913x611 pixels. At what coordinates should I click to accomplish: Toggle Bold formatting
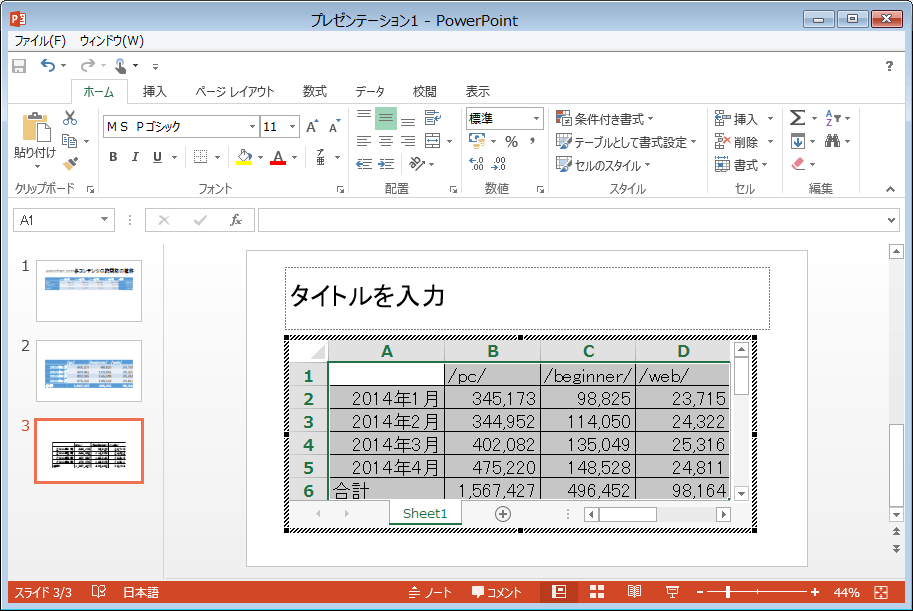pos(113,157)
